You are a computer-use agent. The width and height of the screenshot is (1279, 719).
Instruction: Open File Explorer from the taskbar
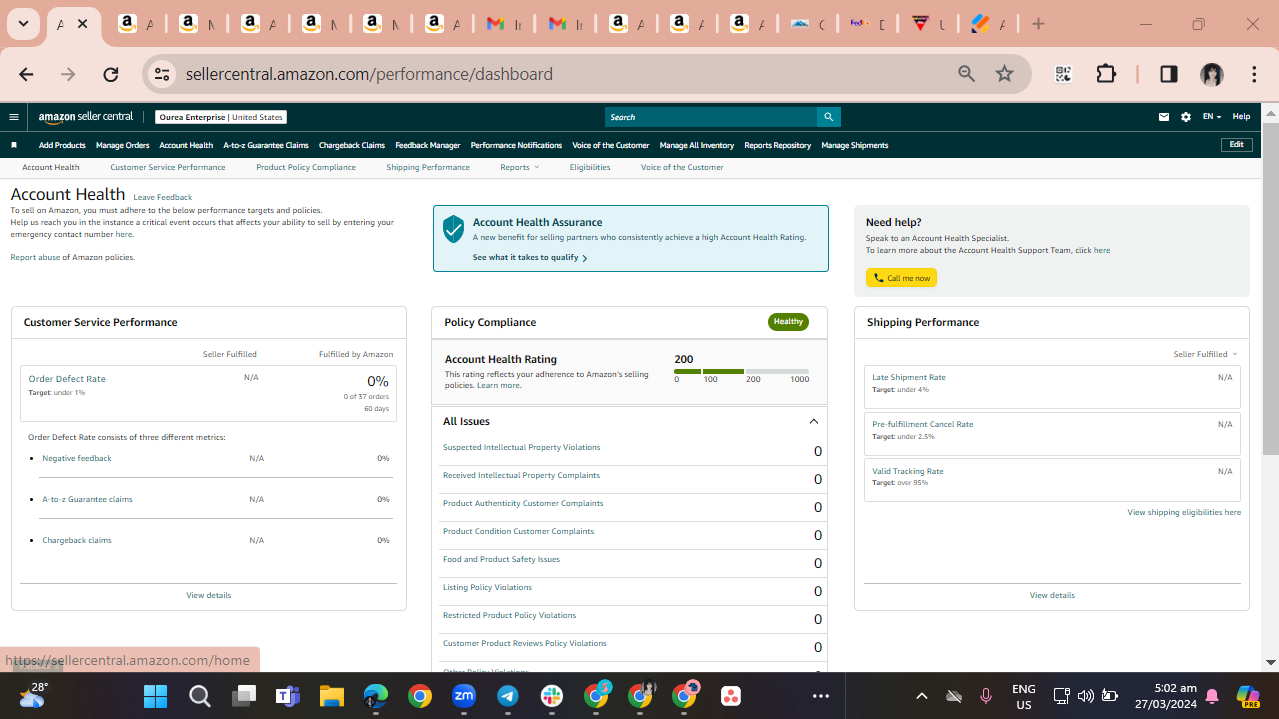332,696
